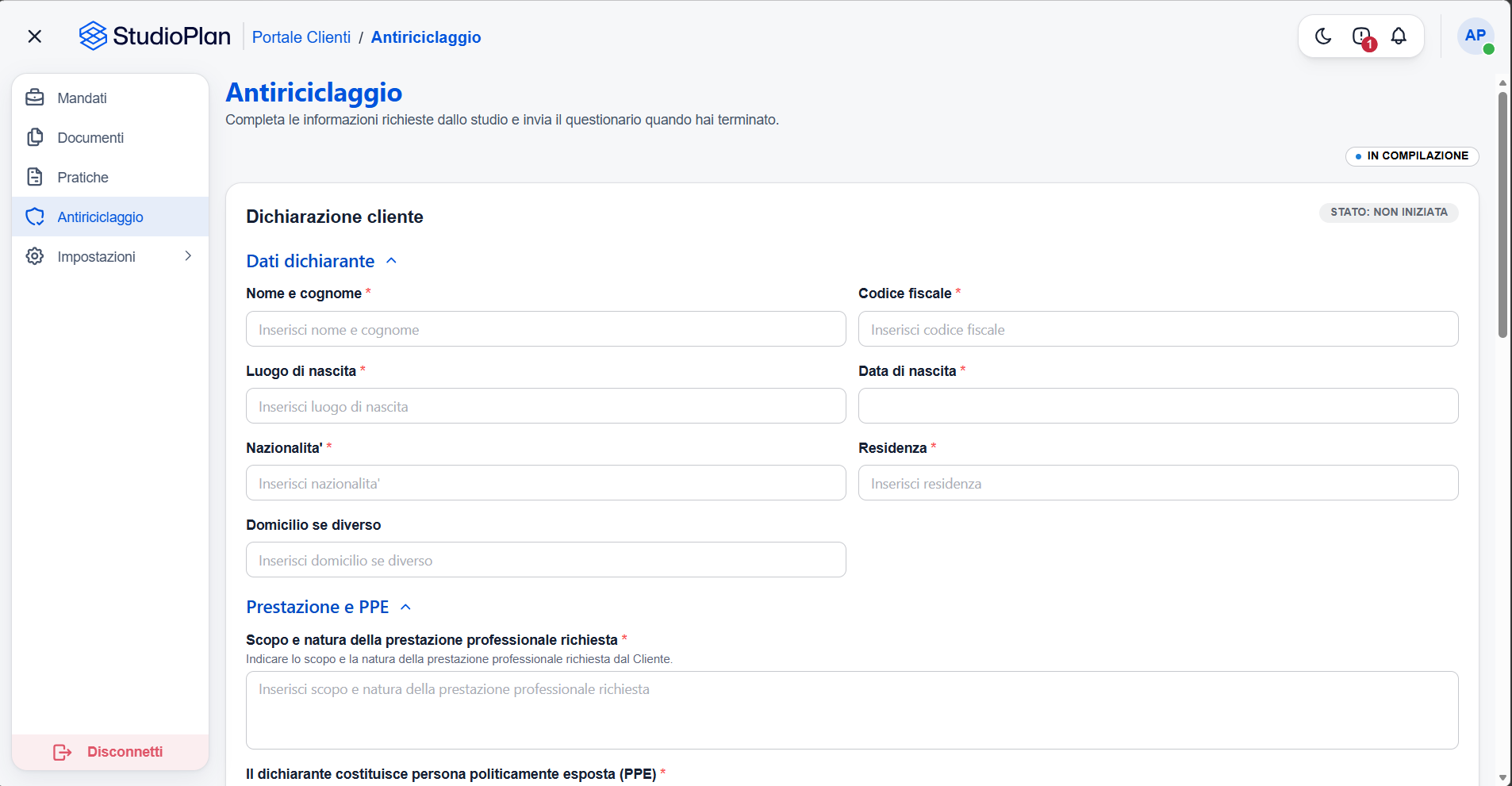Open the AP user avatar menu
1512x786 pixels.
pos(1476,36)
